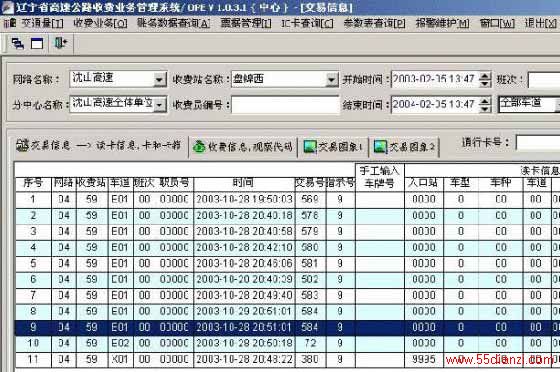Click the 收费信息 tab green icon

[199, 147]
